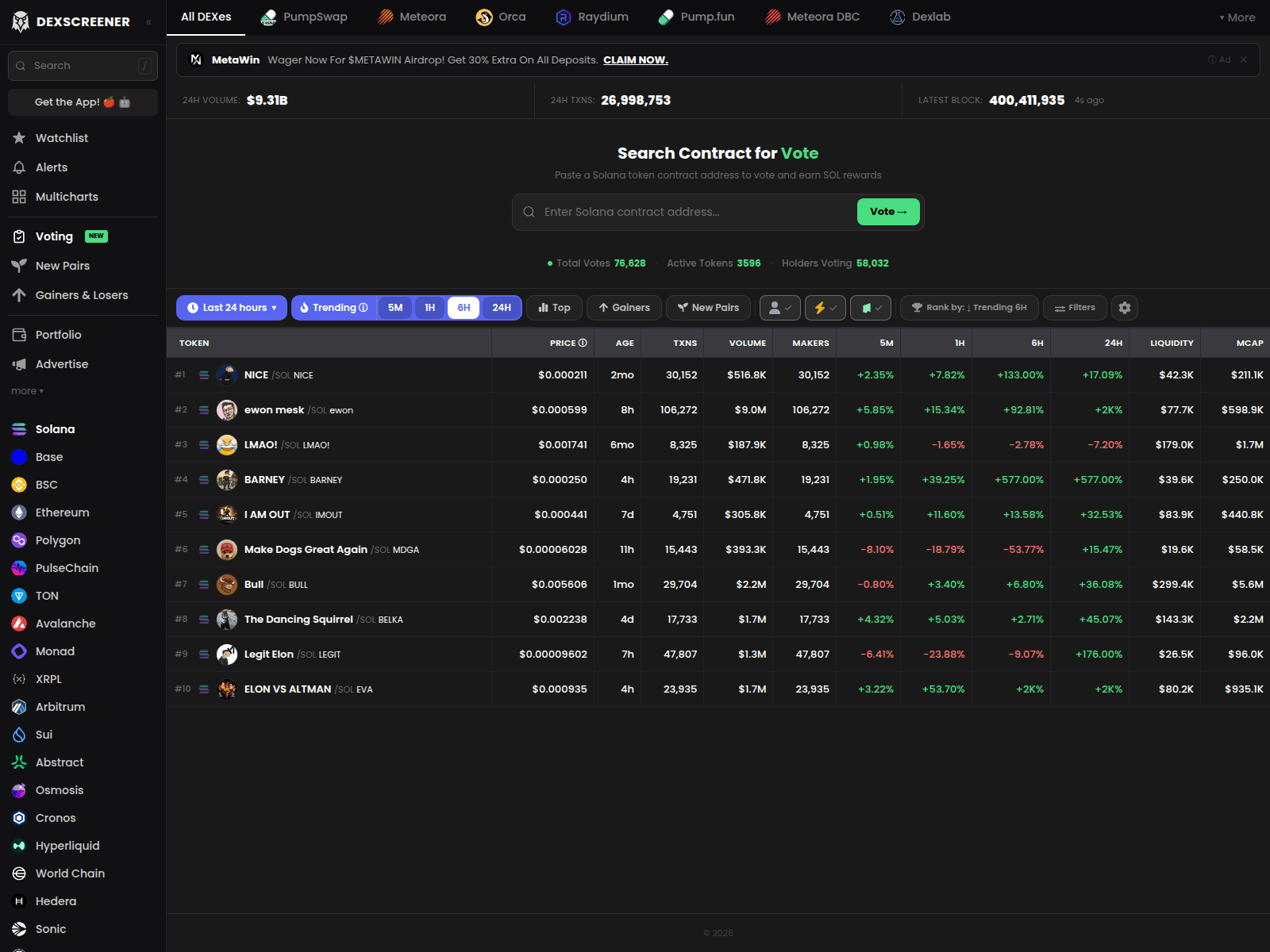Open the lightning boost filter dropdown
This screenshot has height=952, width=1270.
[825, 308]
